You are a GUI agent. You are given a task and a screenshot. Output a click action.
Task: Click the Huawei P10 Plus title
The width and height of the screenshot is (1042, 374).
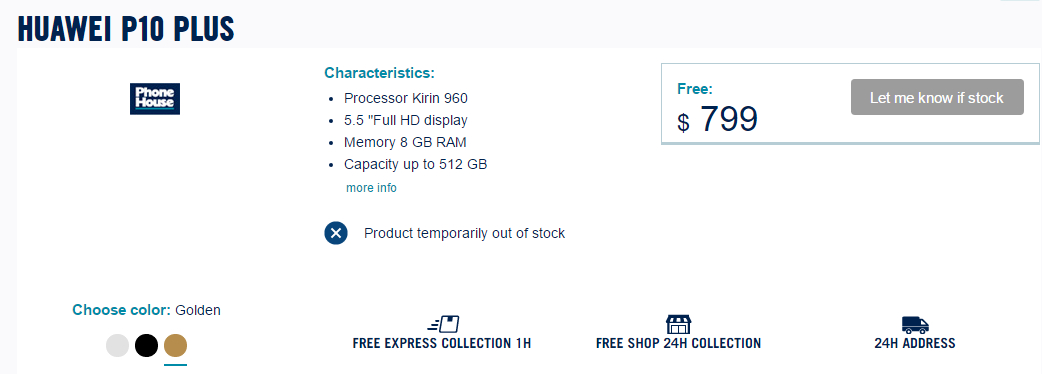(126, 29)
